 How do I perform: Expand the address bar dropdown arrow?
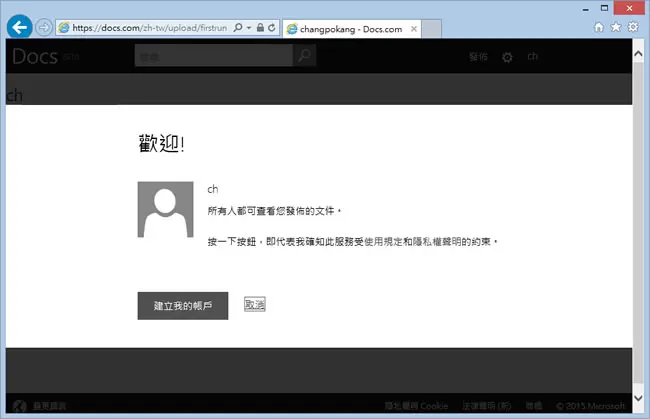(x=249, y=28)
